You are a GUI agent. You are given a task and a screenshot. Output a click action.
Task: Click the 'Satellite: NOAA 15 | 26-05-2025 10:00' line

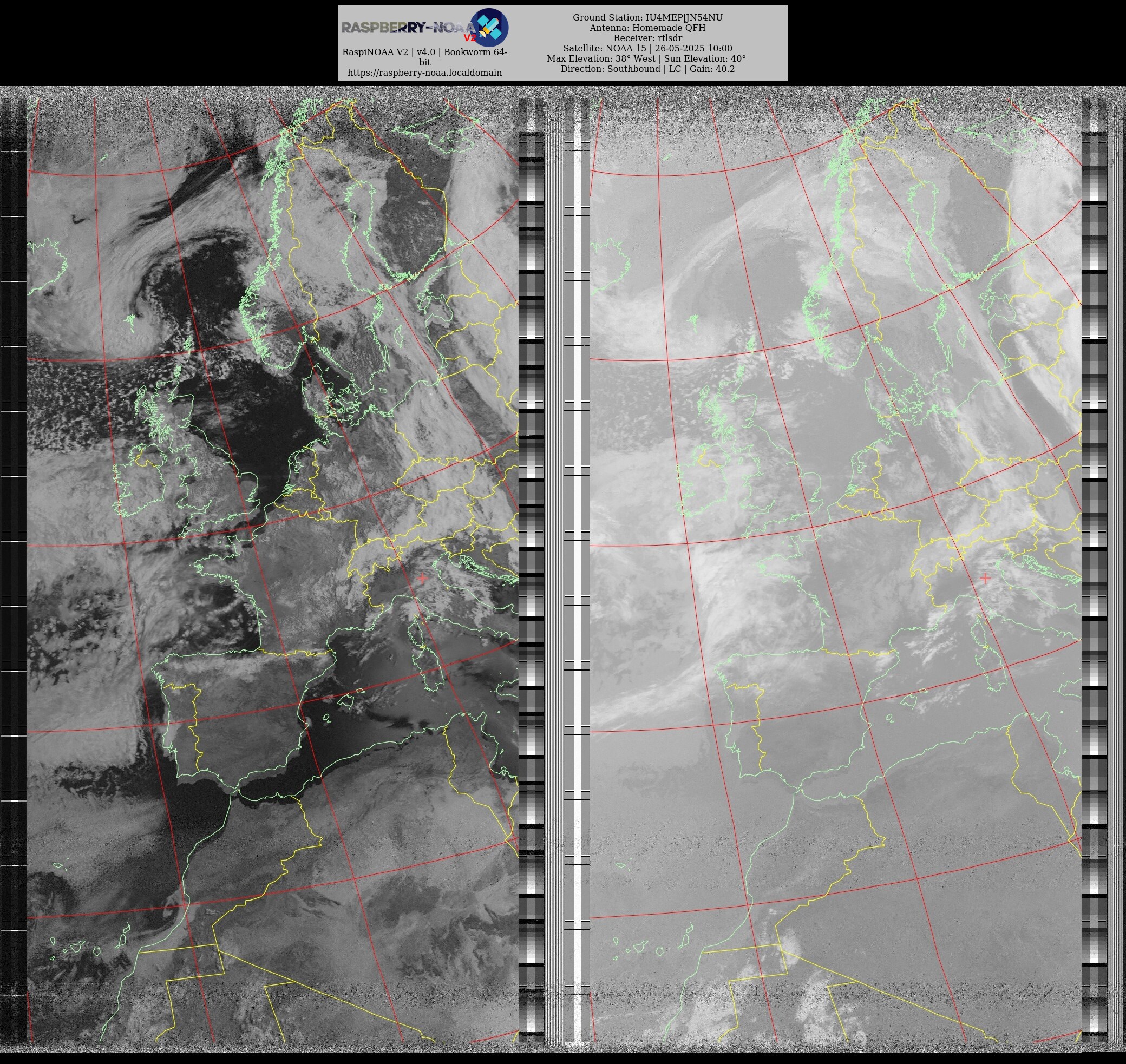click(x=647, y=48)
